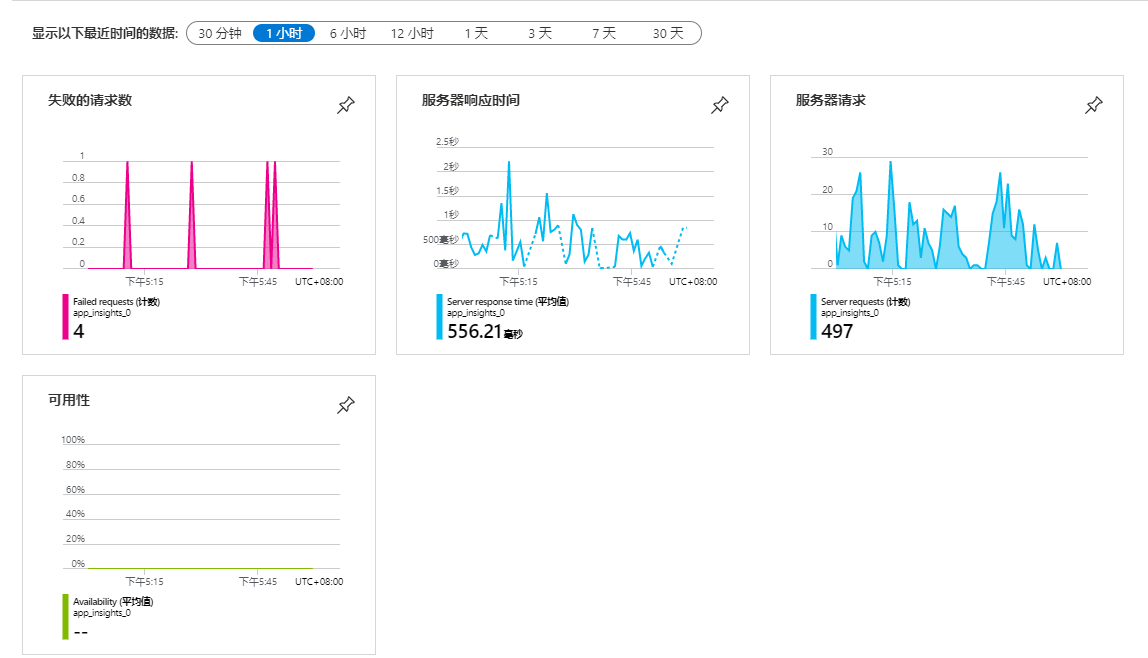The image size is (1148, 658).
Task: Select the 30 天 time range
Action: point(668,34)
